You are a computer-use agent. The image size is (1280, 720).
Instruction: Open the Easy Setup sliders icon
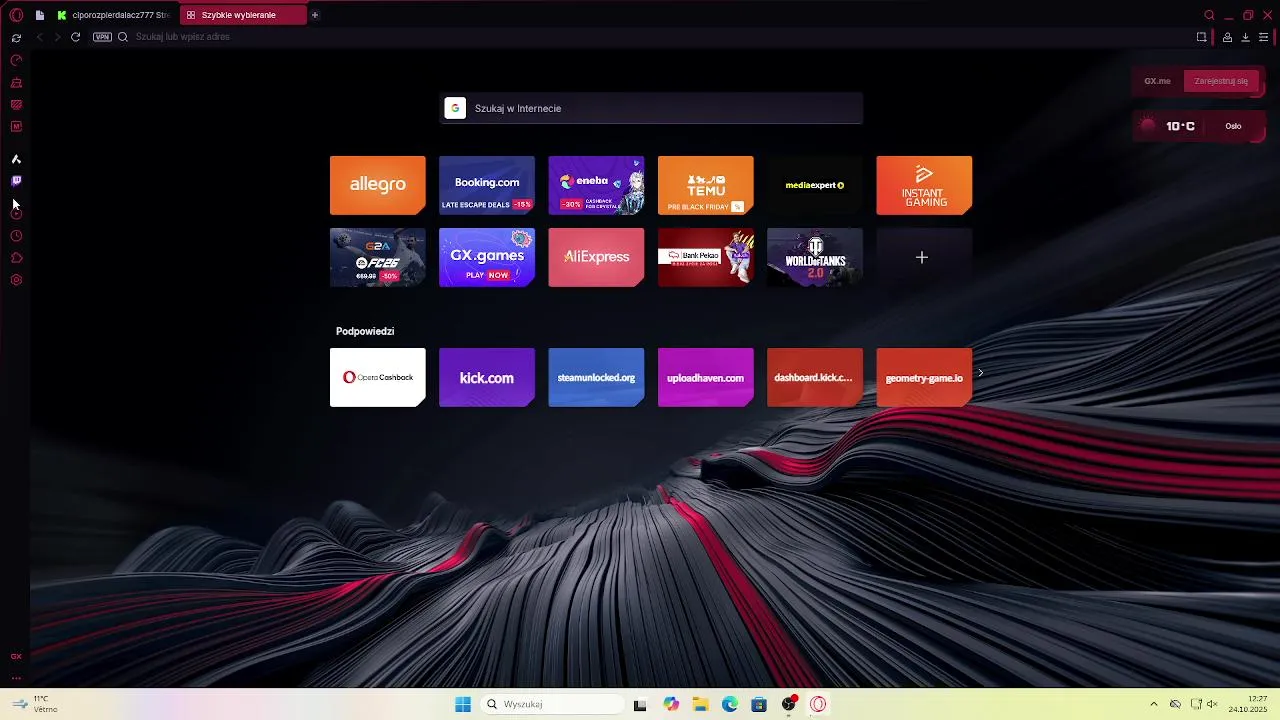pyautogui.click(x=1263, y=37)
